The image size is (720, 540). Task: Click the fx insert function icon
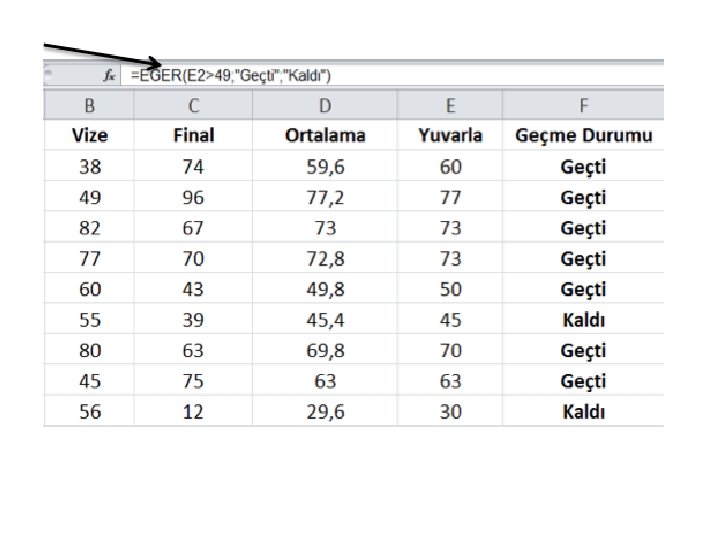(x=109, y=75)
